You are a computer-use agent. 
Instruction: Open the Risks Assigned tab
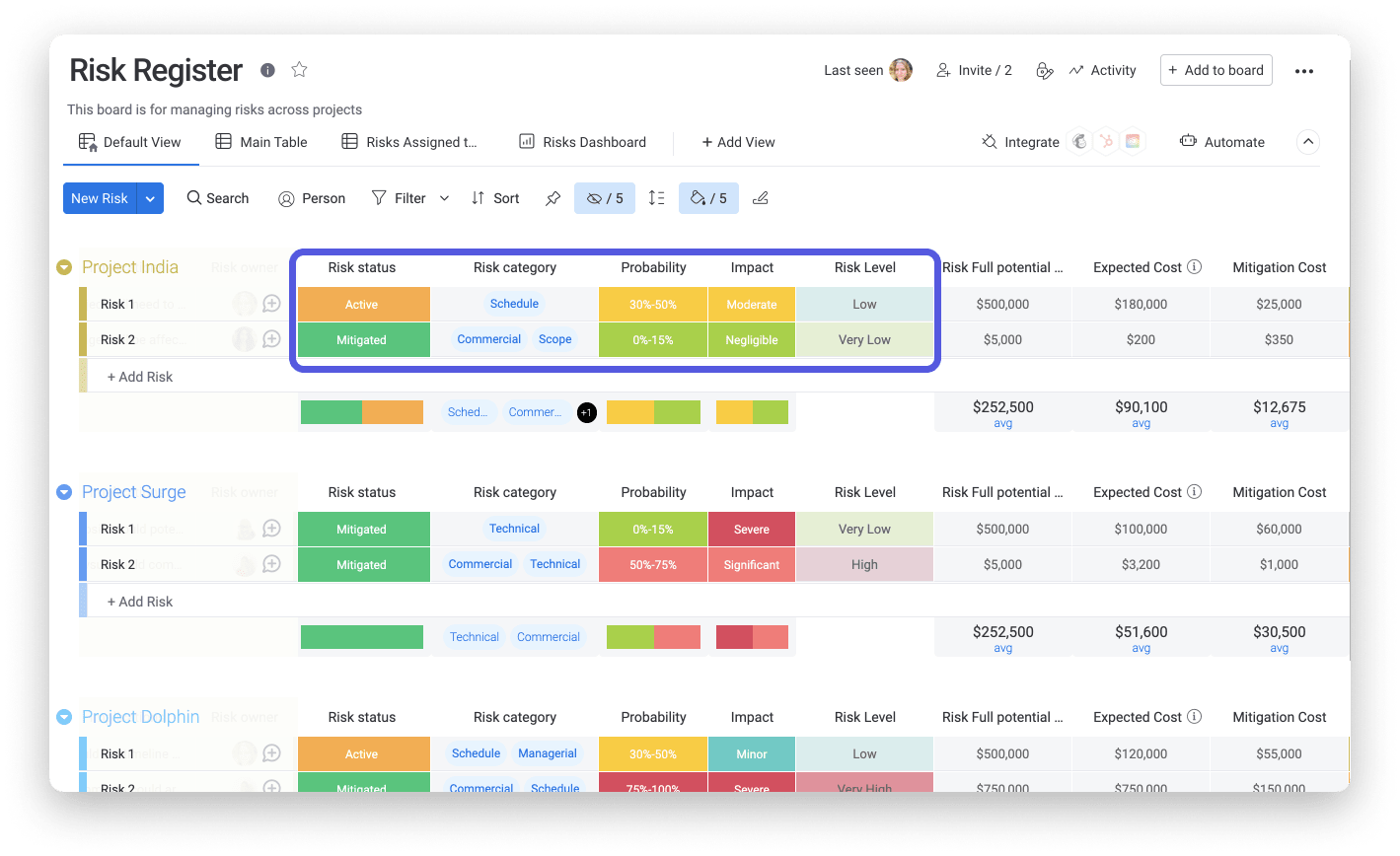click(409, 142)
